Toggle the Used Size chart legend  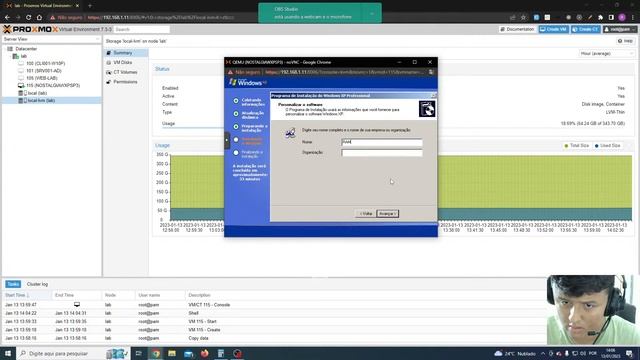pos(607,146)
